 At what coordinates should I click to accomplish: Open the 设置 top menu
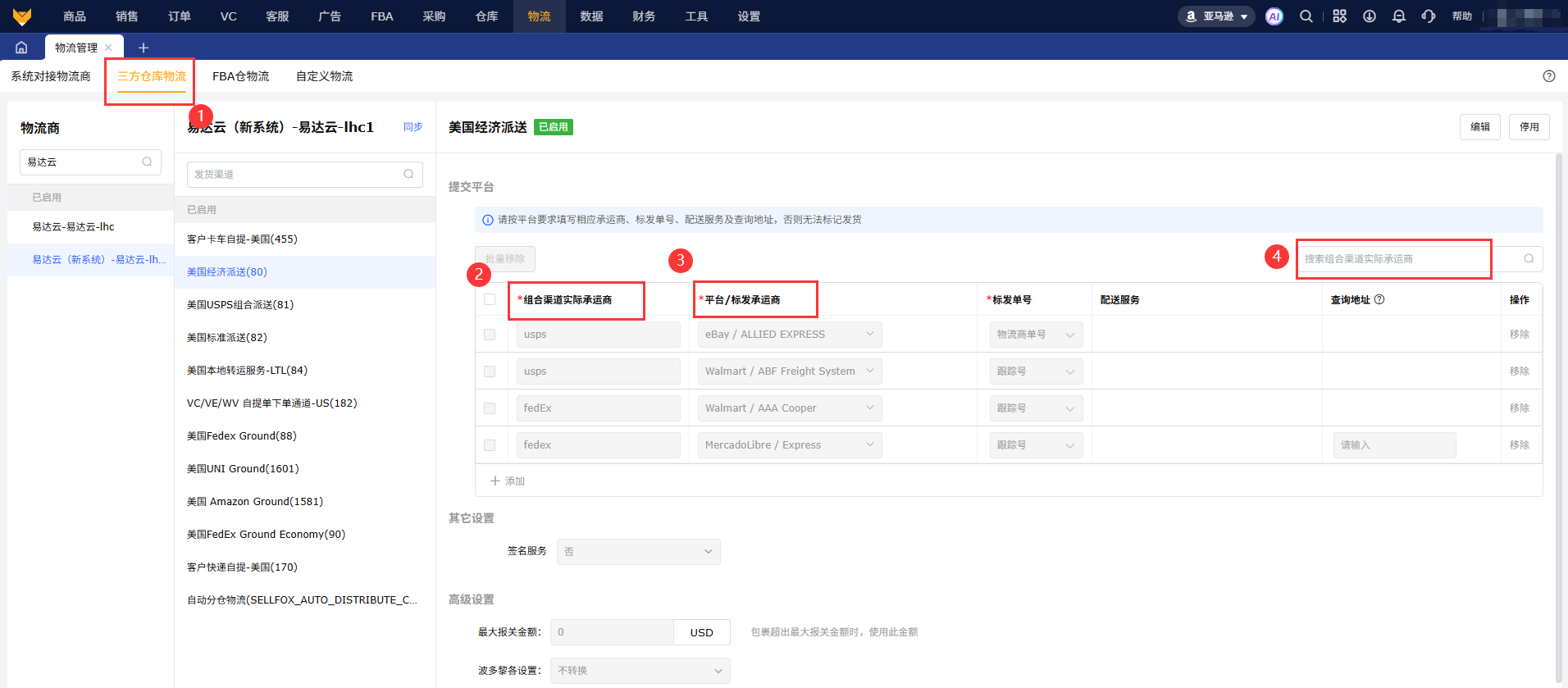click(x=749, y=16)
